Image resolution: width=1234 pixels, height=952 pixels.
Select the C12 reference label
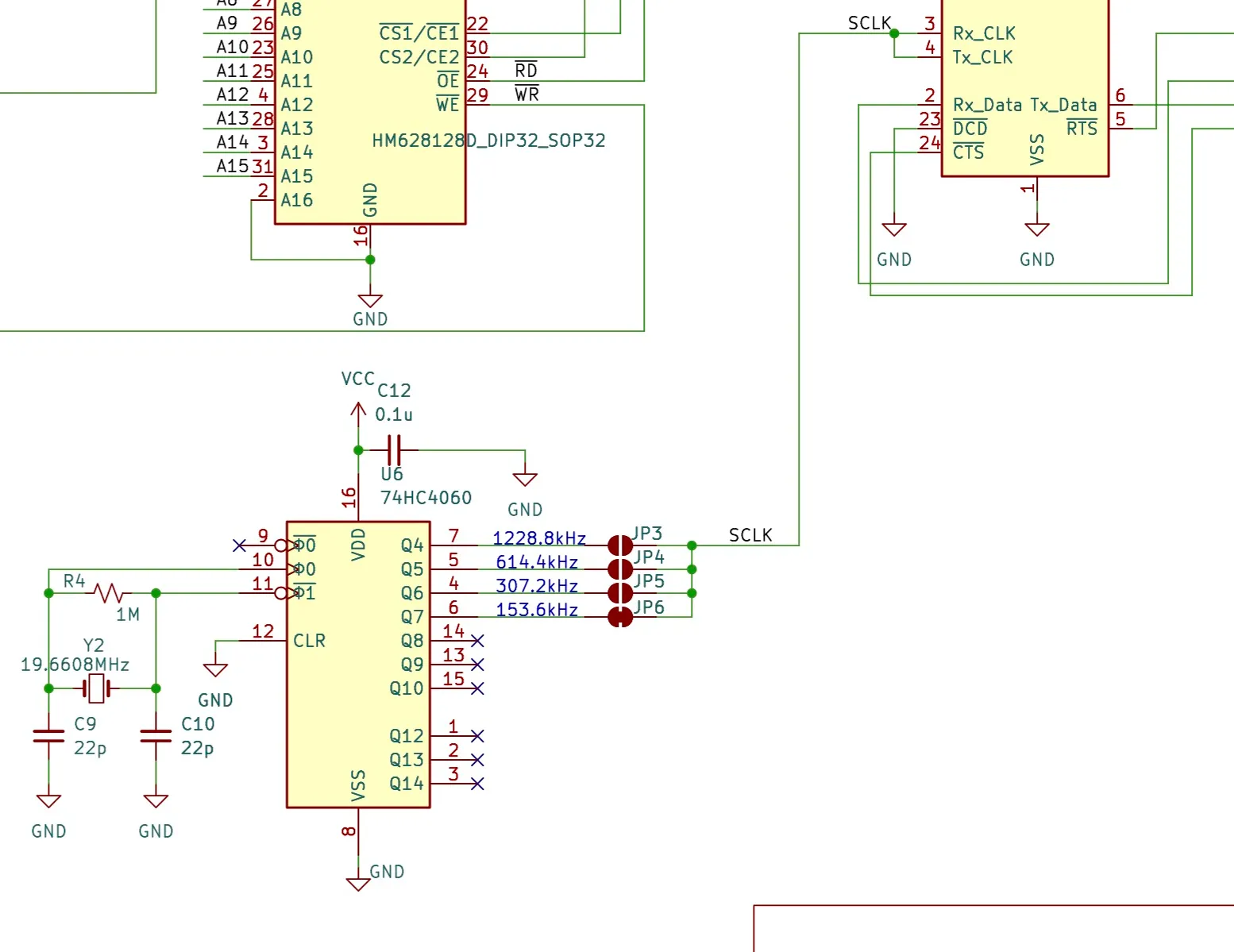(x=394, y=391)
